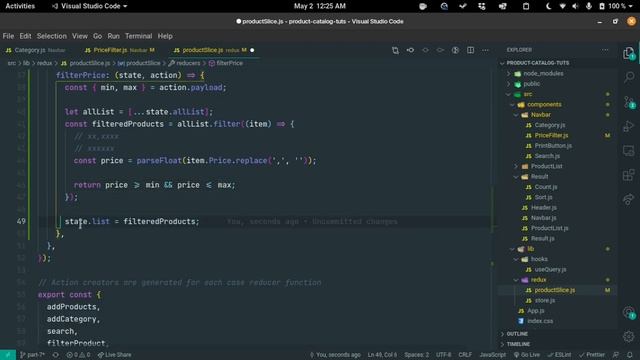Click editor vertical scrollbar

(492, 208)
